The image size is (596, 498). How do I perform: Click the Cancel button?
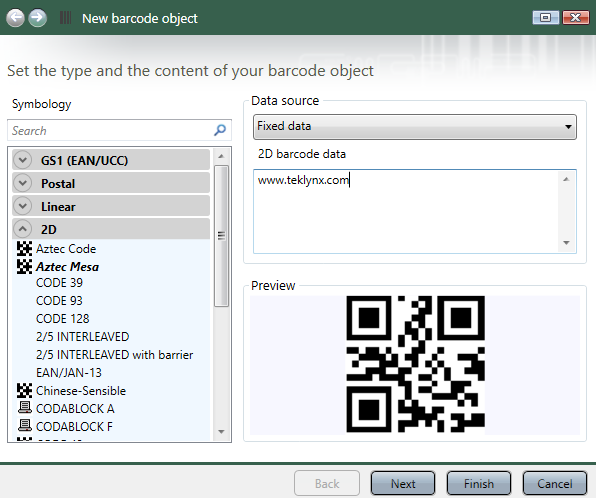coord(555,484)
